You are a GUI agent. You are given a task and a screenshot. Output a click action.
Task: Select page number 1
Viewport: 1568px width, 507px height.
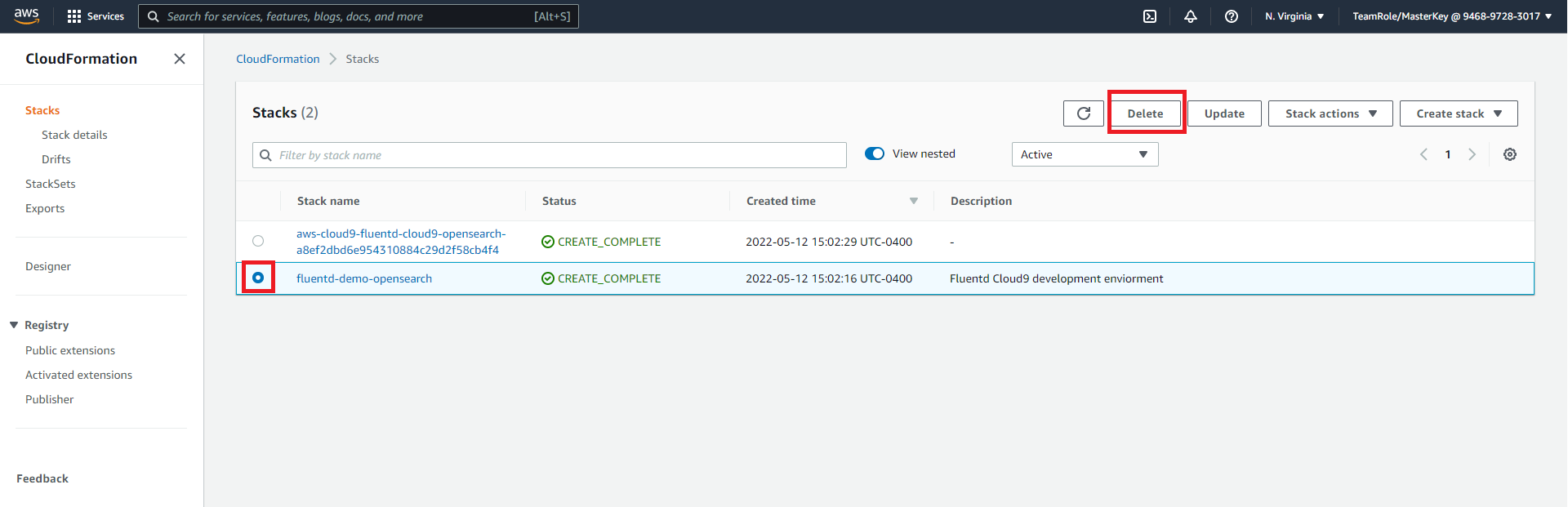tap(1448, 154)
